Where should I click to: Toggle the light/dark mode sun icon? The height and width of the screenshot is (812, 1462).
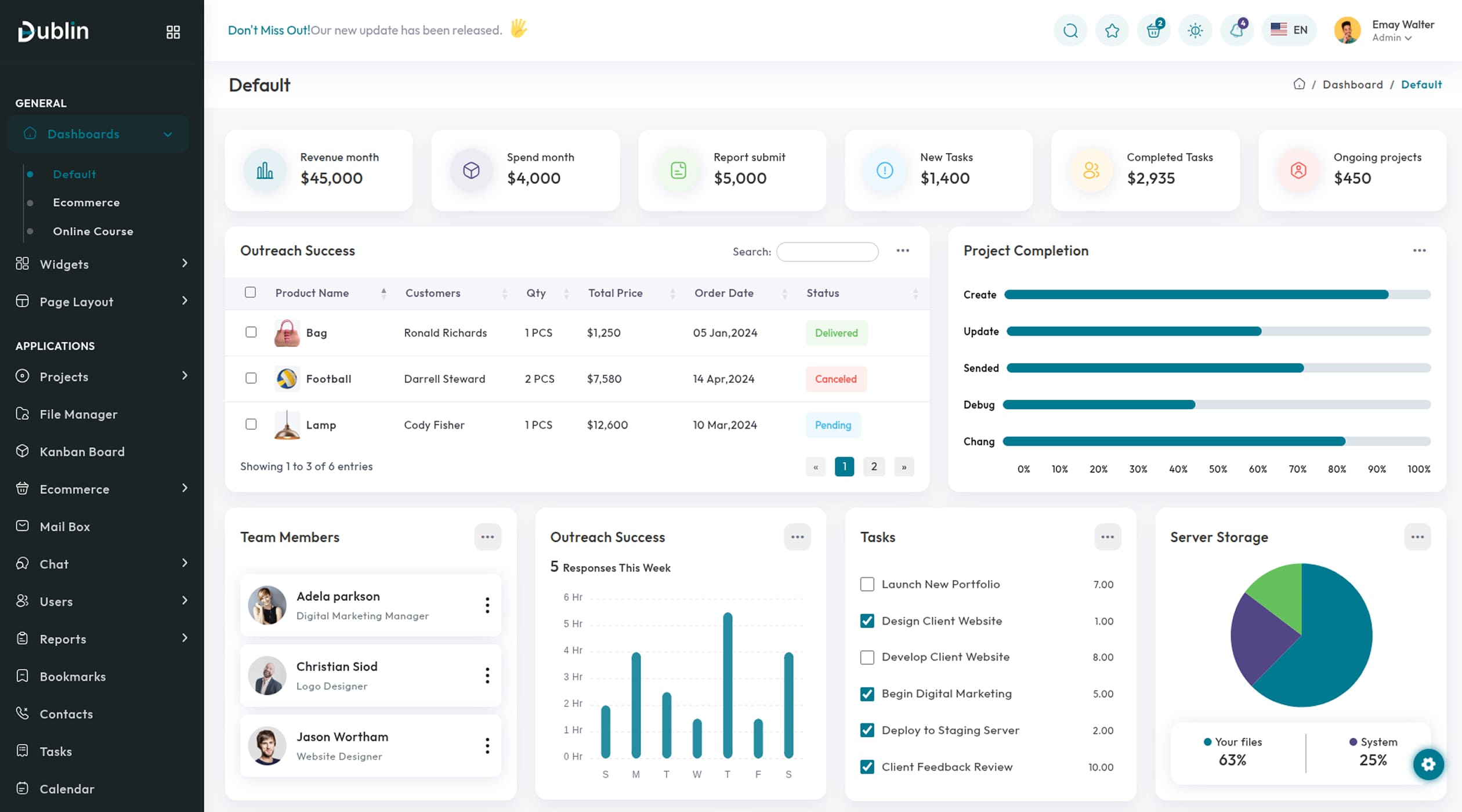pyautogui.click(x=1195, y=30)
